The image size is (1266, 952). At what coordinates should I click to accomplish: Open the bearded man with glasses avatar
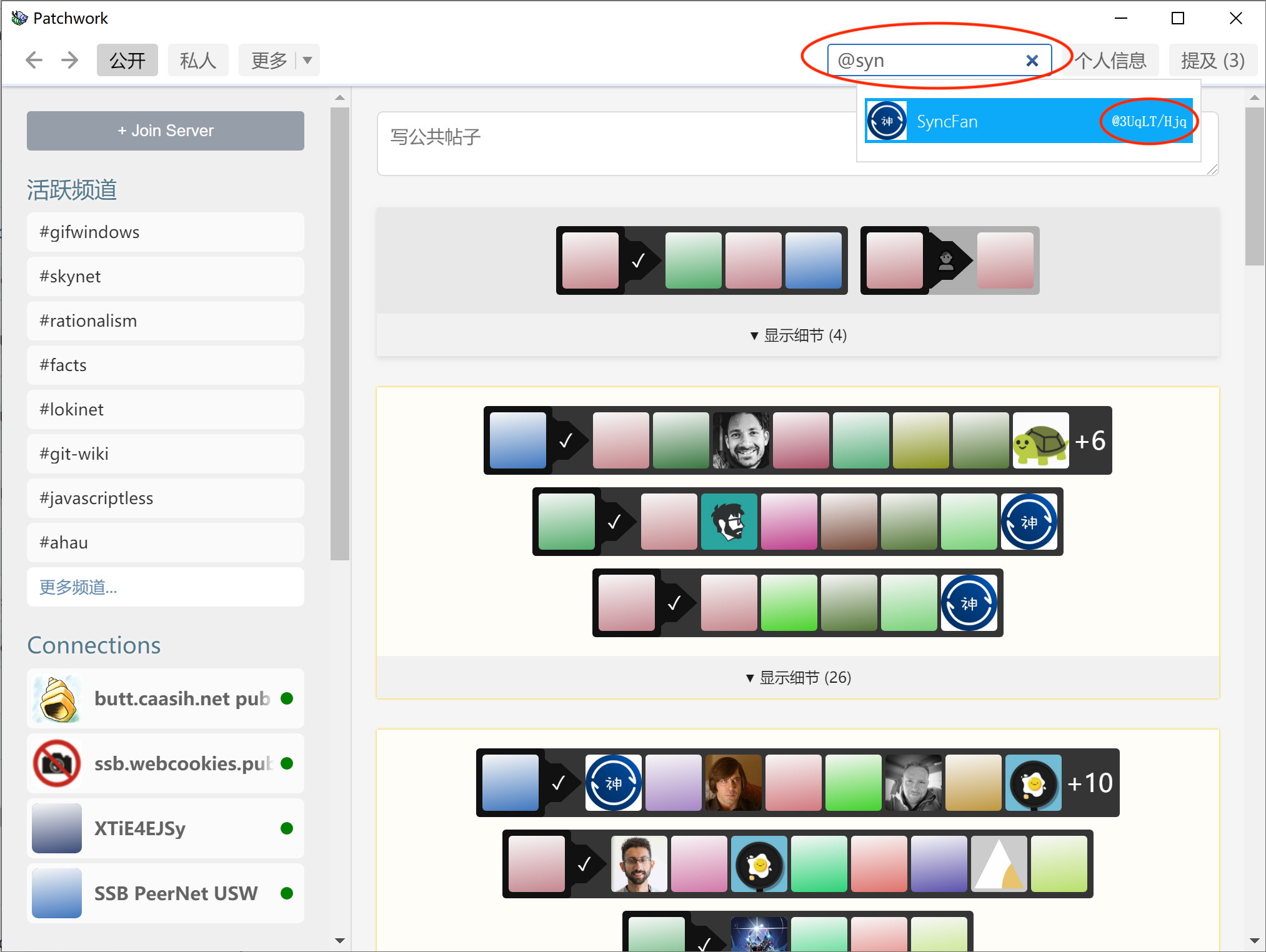(639, 864)
